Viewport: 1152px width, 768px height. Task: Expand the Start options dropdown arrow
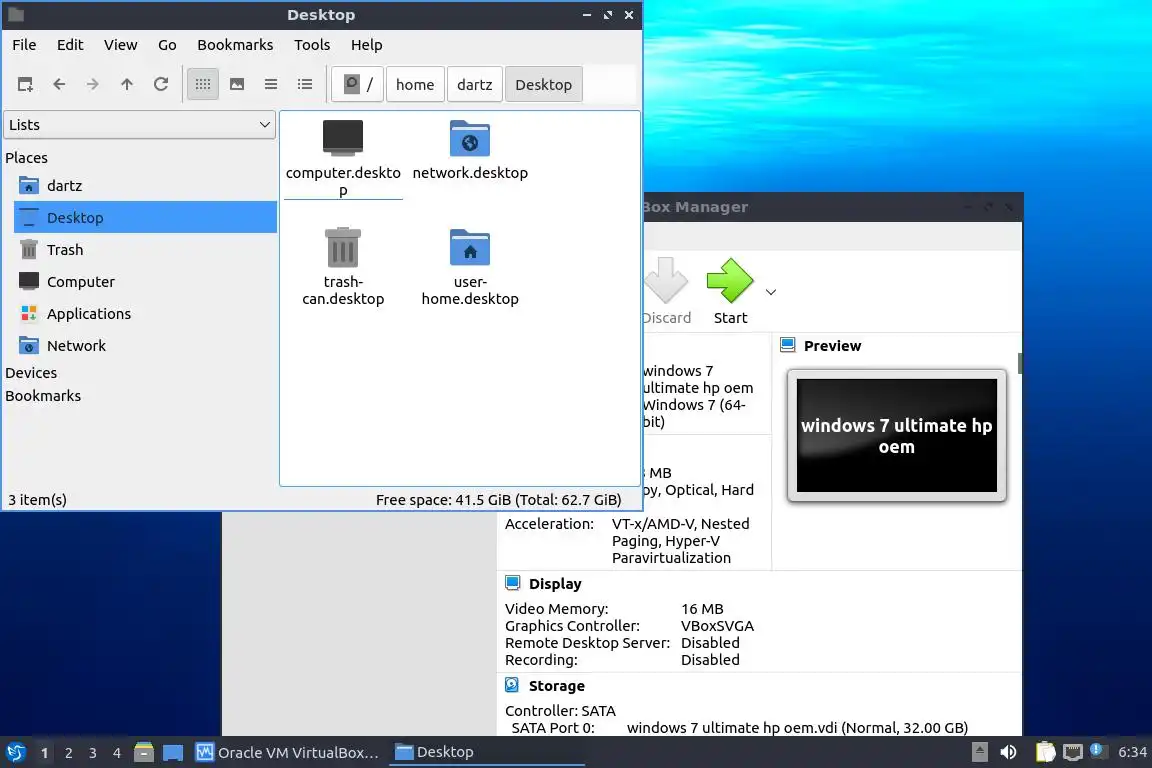[x=771, y=292]
